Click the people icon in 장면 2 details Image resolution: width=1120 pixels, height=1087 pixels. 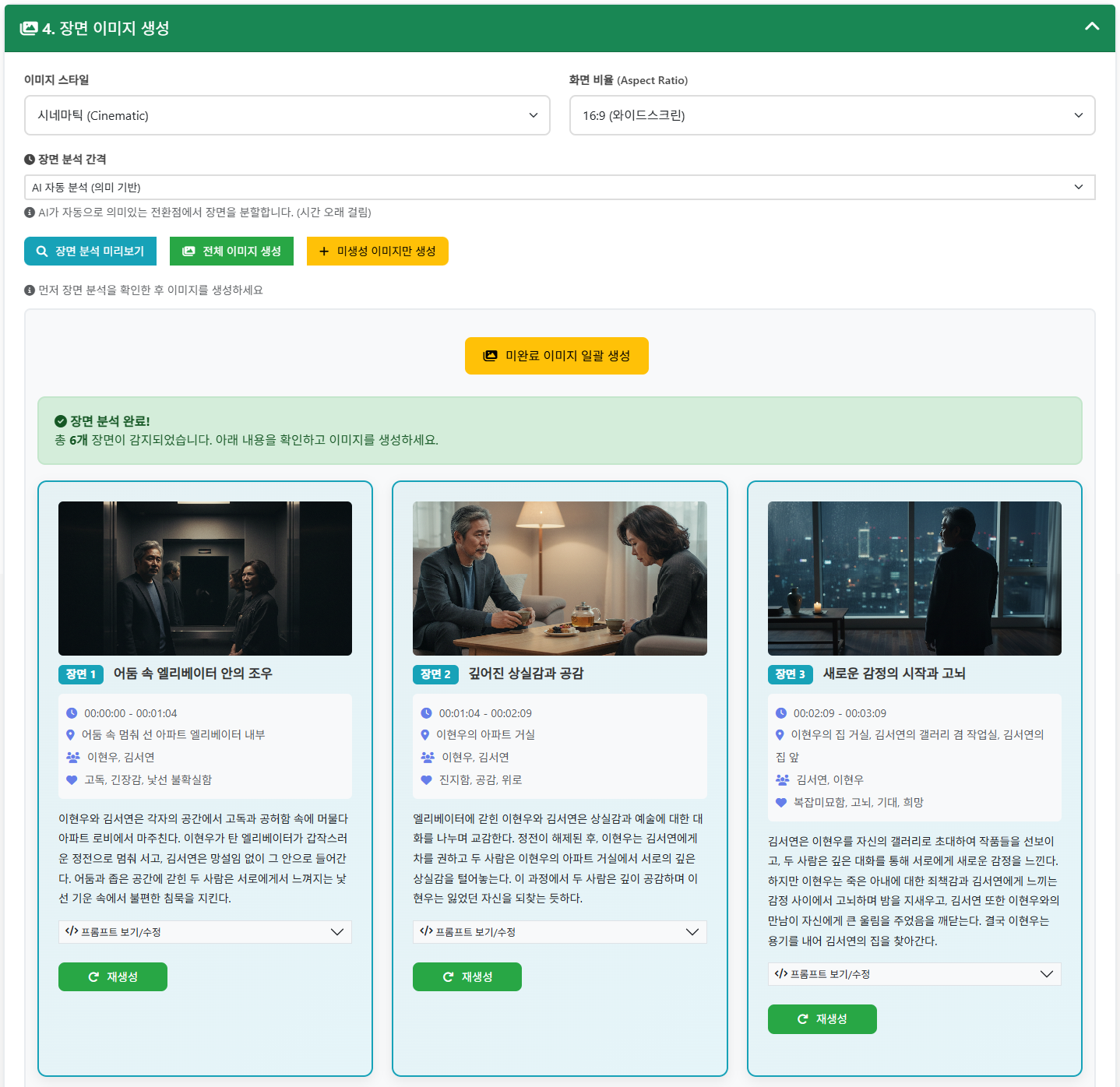pos(428,757)
